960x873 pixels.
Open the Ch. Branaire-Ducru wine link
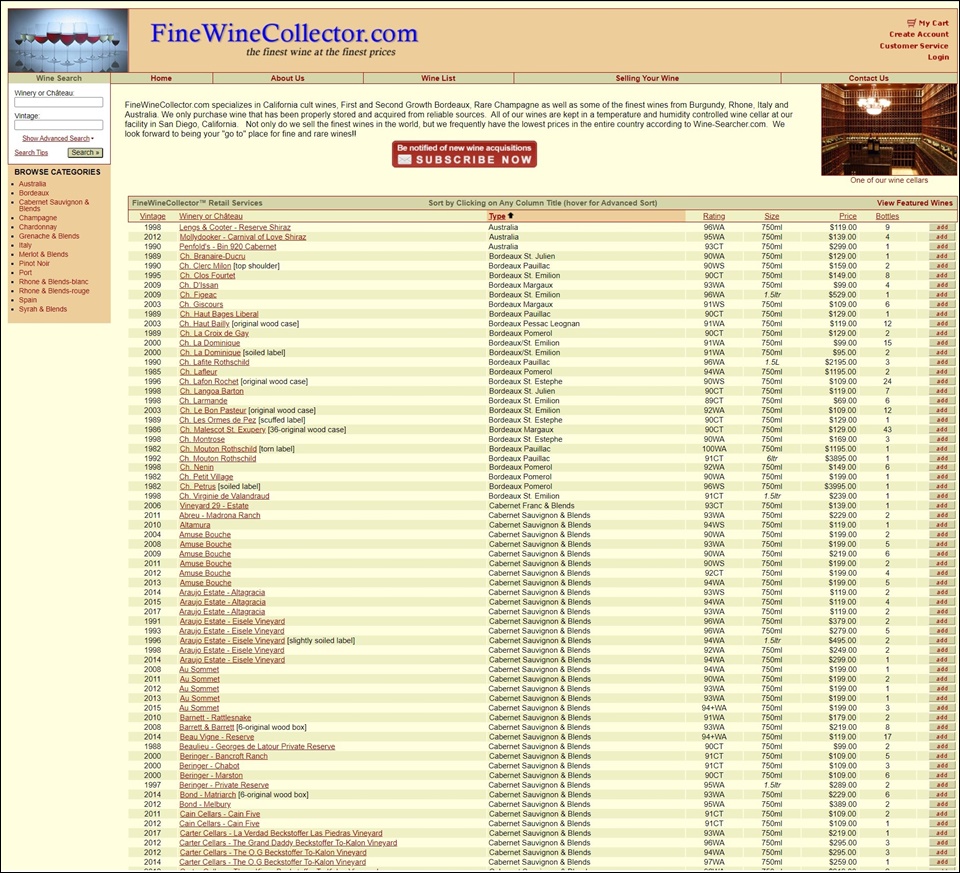(x=212, y=257)
